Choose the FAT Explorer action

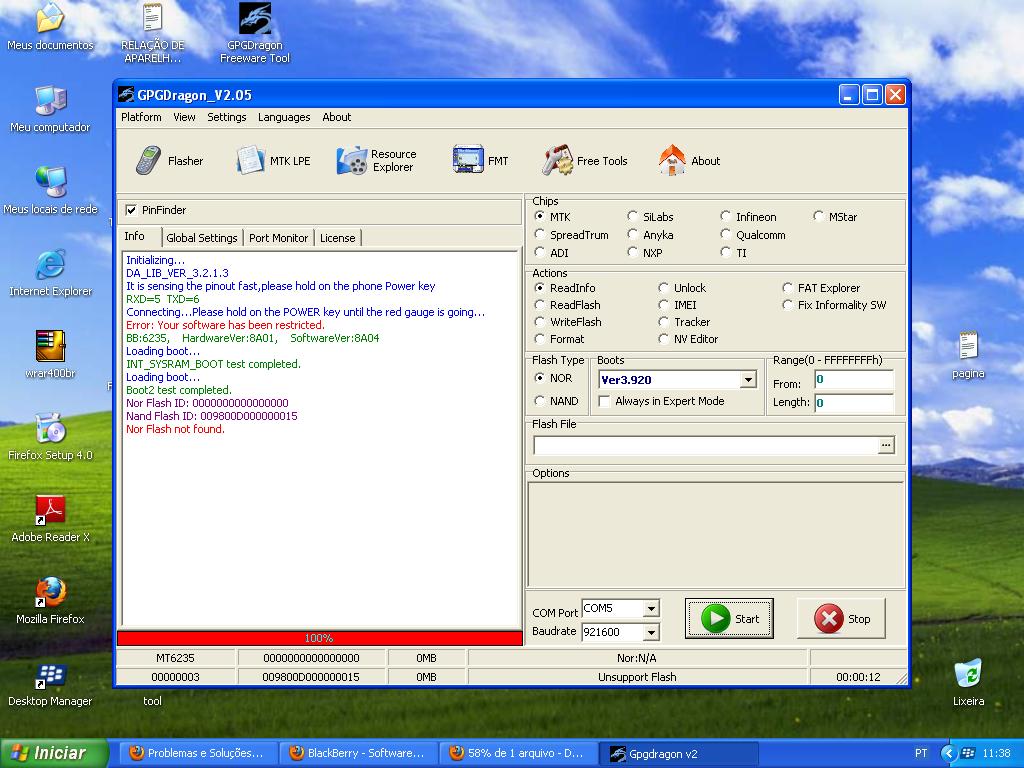(788, 288)
